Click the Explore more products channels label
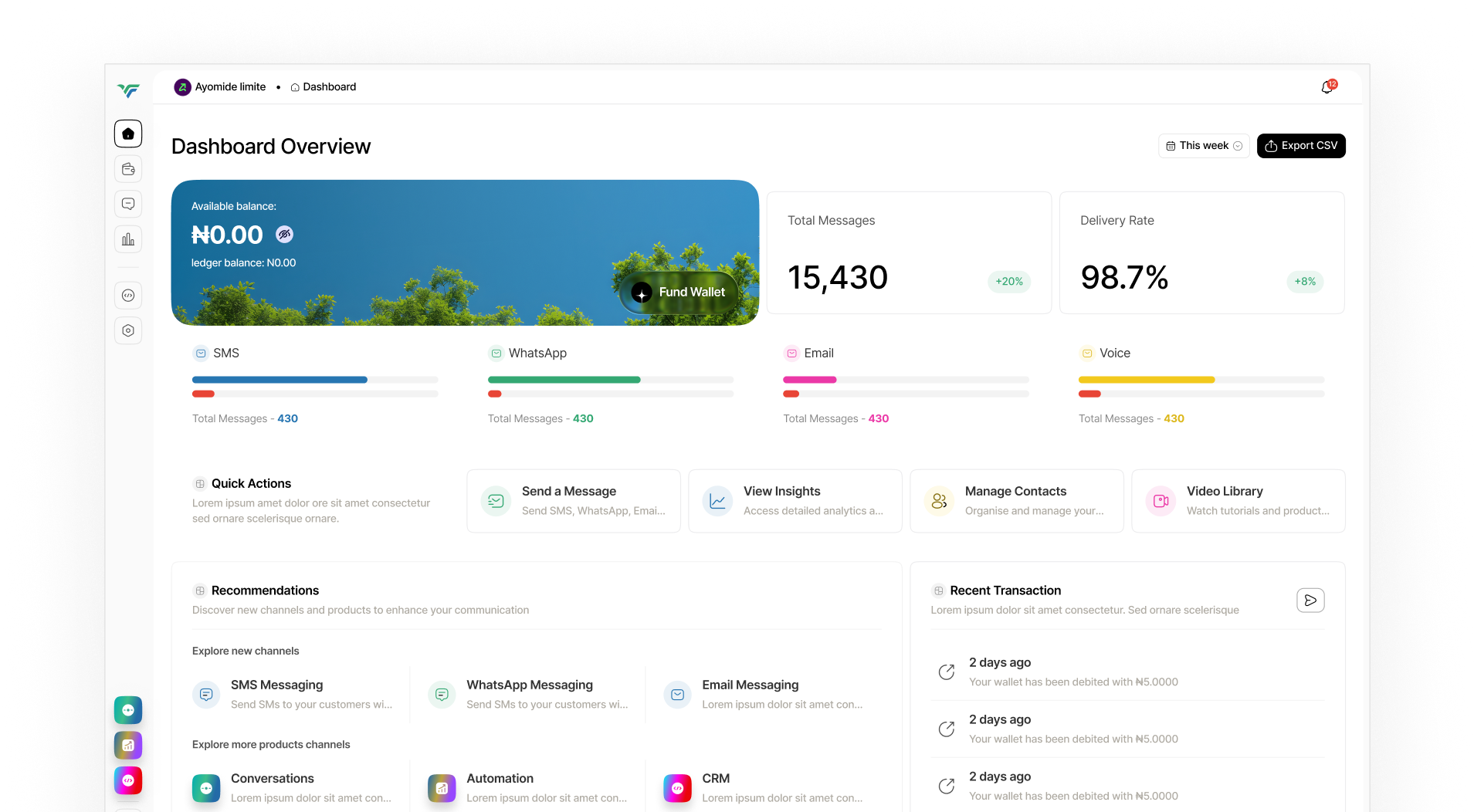The width and height of the screenshot is (1474, 812). pyautogui.click(x=271, y=745)
